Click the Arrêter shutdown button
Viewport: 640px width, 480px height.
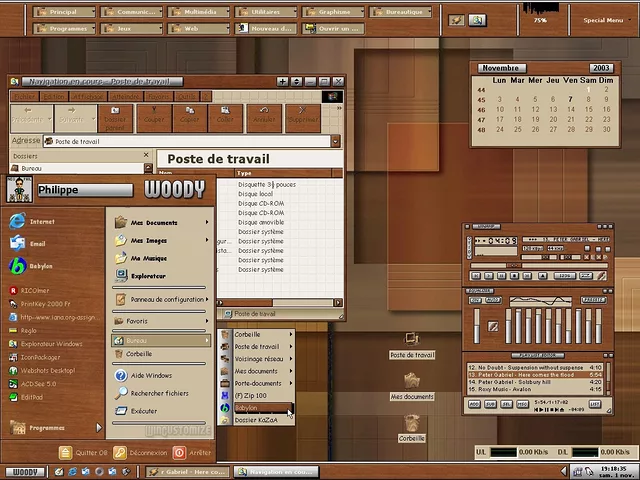(x=194, y=452)
